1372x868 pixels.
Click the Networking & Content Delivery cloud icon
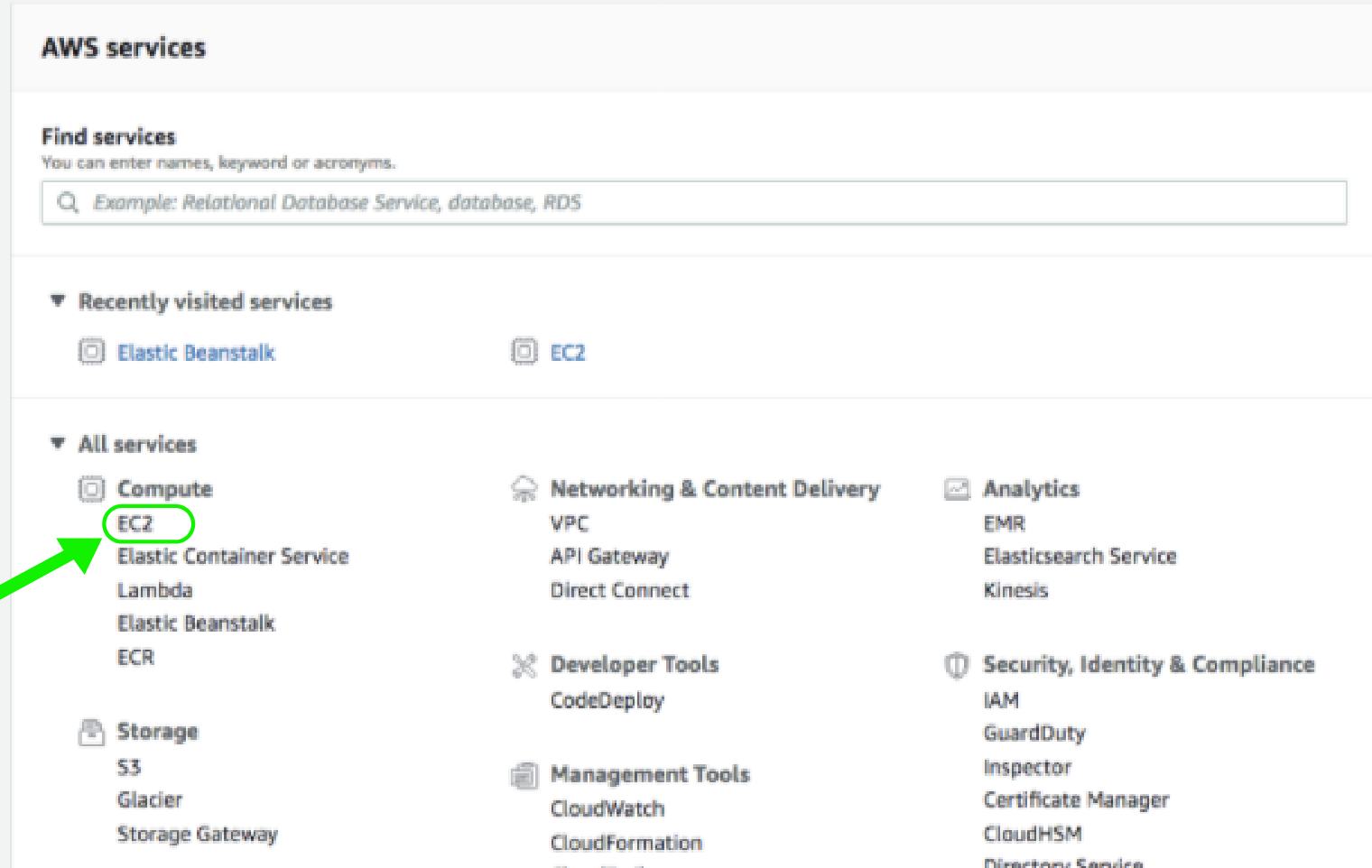(524, 489)
